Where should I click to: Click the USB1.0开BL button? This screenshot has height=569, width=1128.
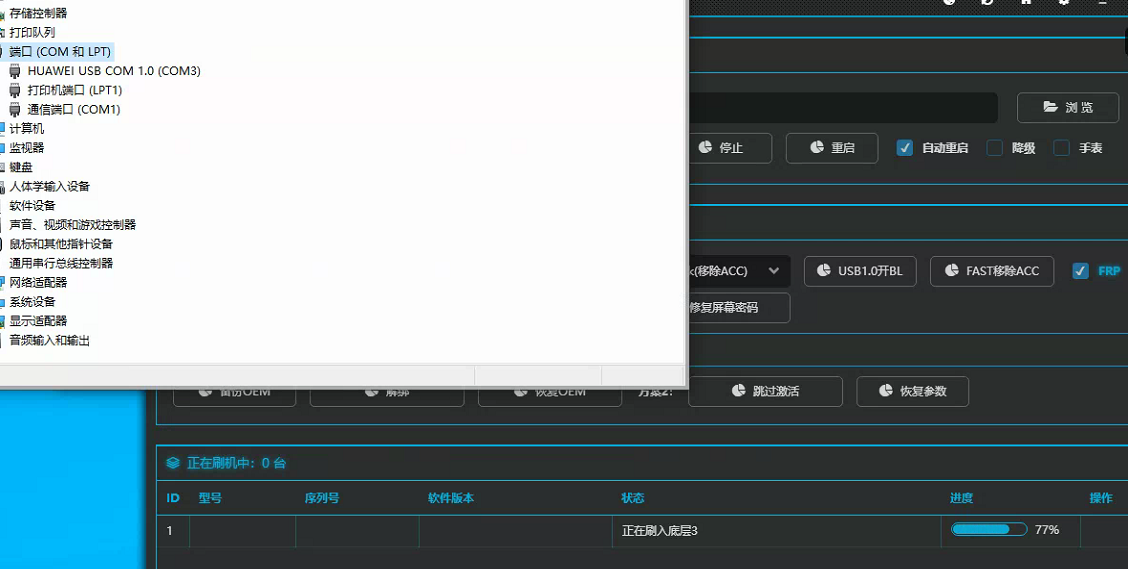[860, 271]
